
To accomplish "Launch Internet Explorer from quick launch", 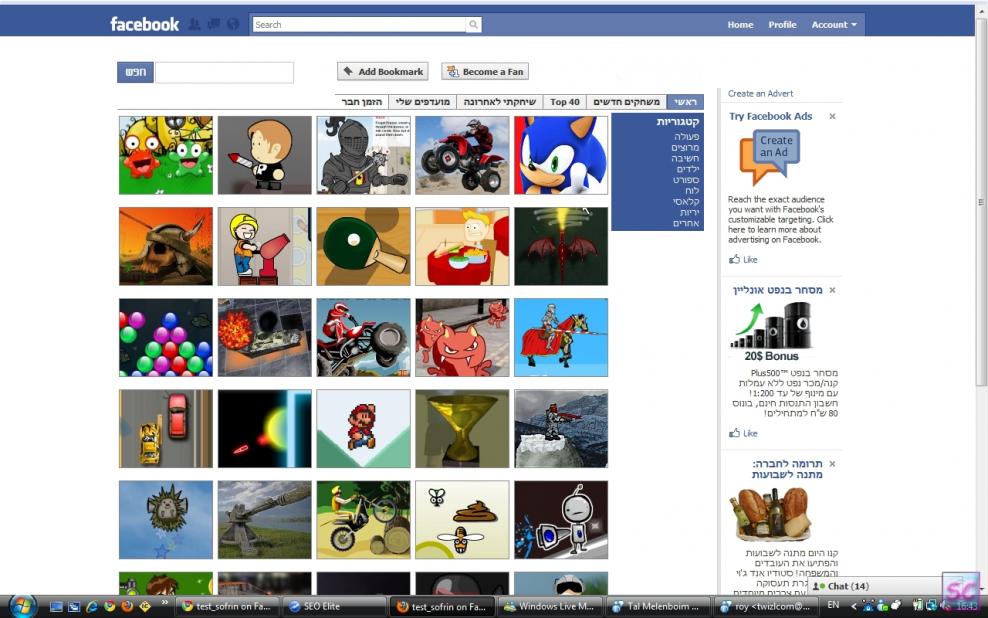I will pos(92,607).
